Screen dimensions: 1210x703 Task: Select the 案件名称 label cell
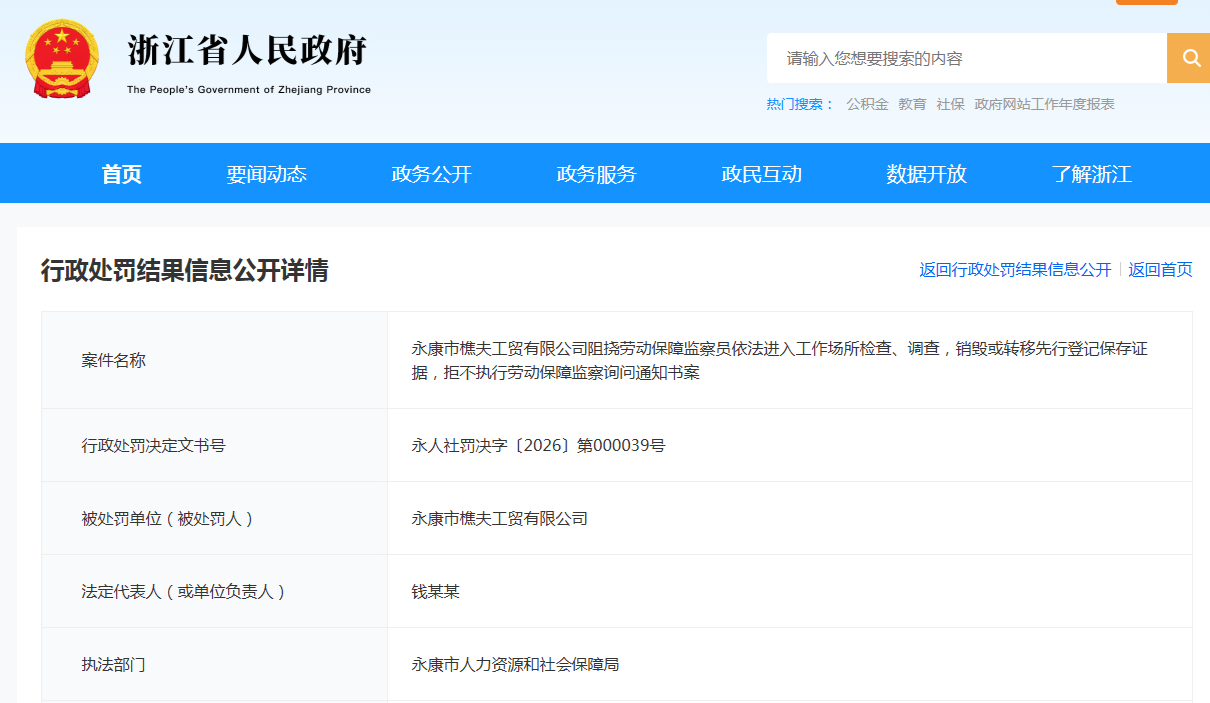(214, 360)
